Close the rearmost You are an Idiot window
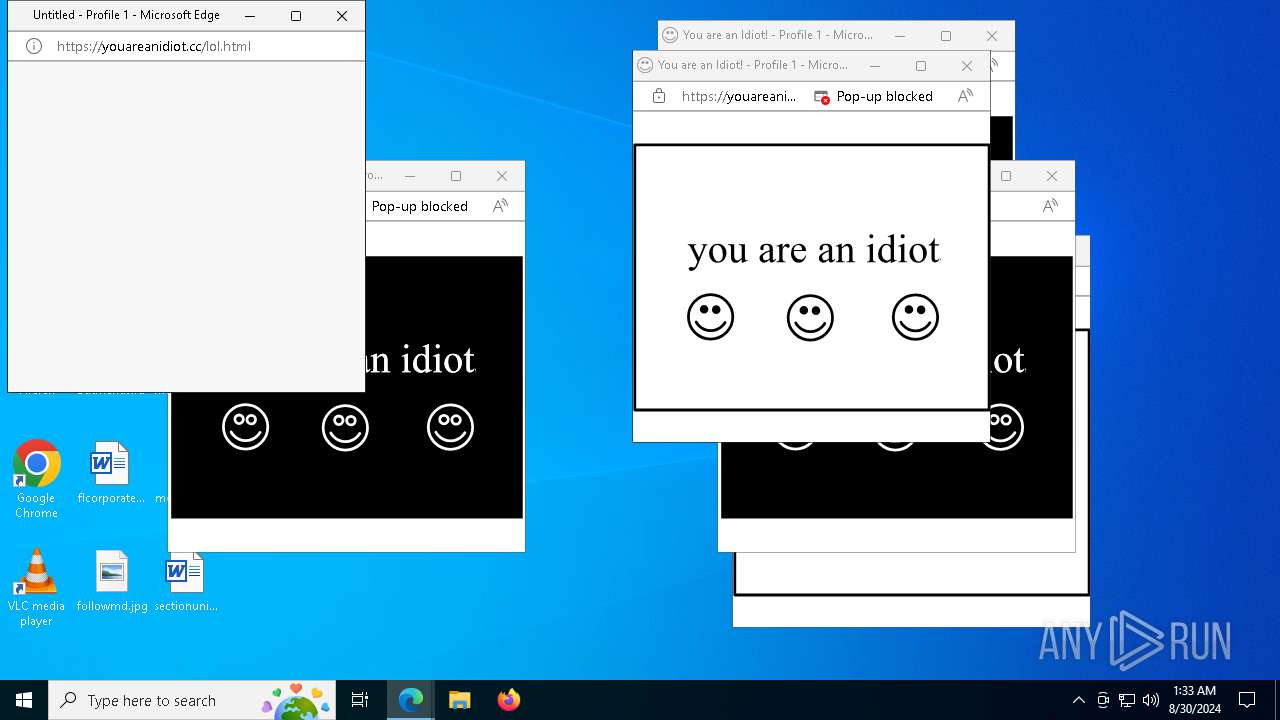 pos(992,36)
